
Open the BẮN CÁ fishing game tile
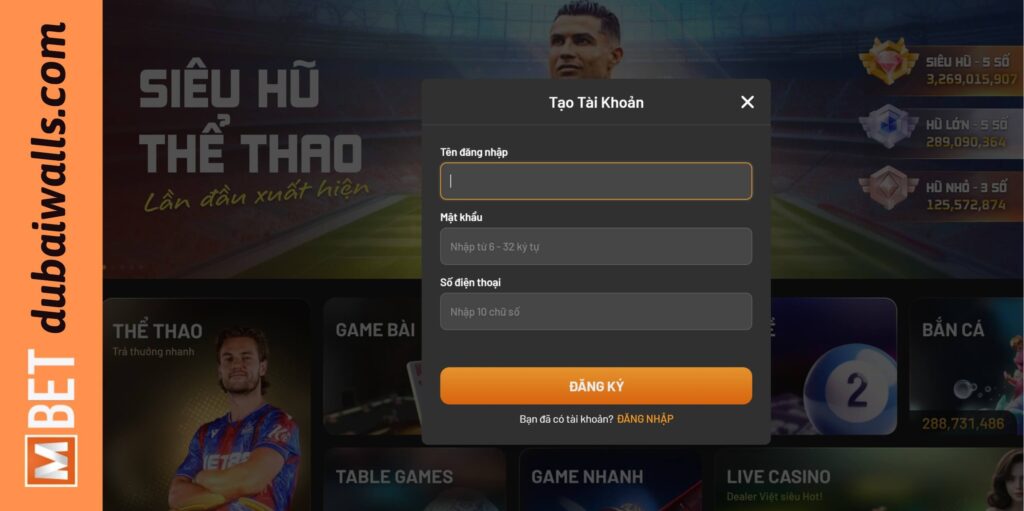coord(967,367)
